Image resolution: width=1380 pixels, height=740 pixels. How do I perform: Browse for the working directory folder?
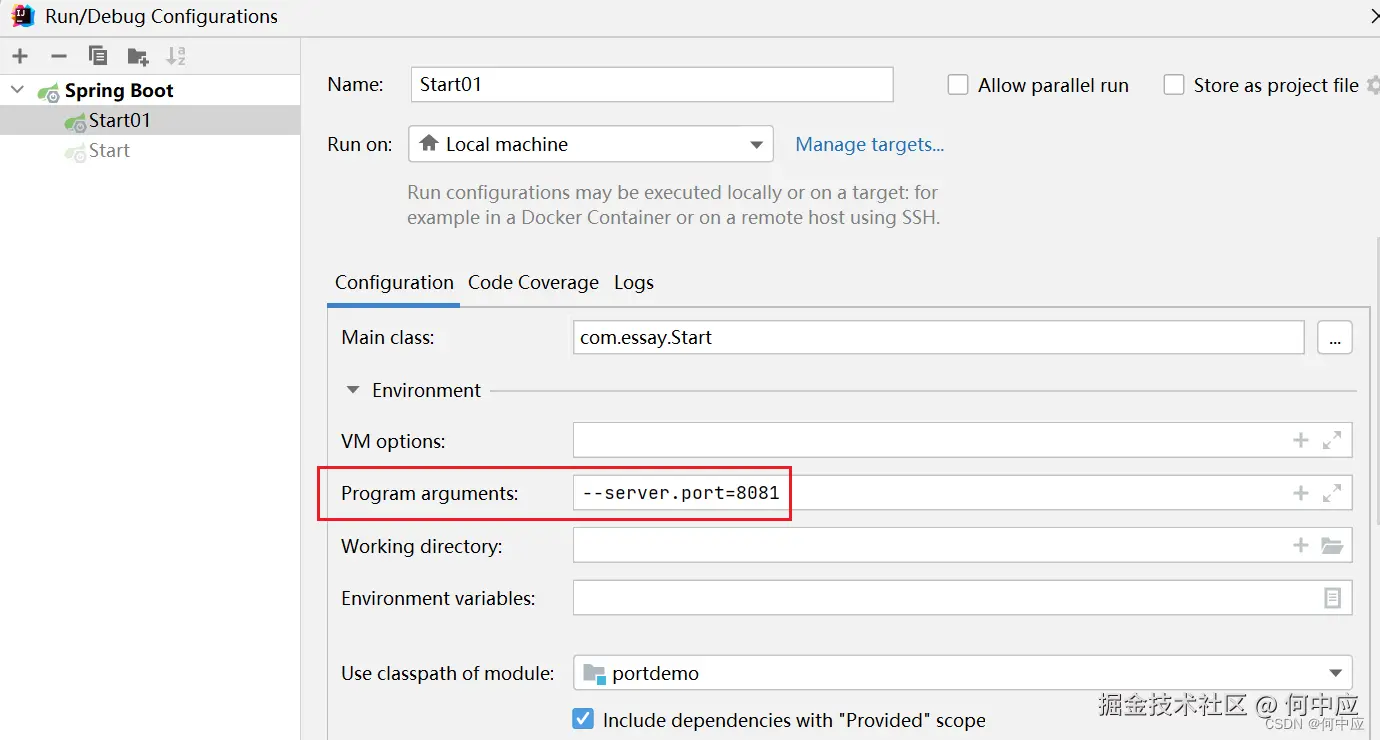click(1332, 545)
